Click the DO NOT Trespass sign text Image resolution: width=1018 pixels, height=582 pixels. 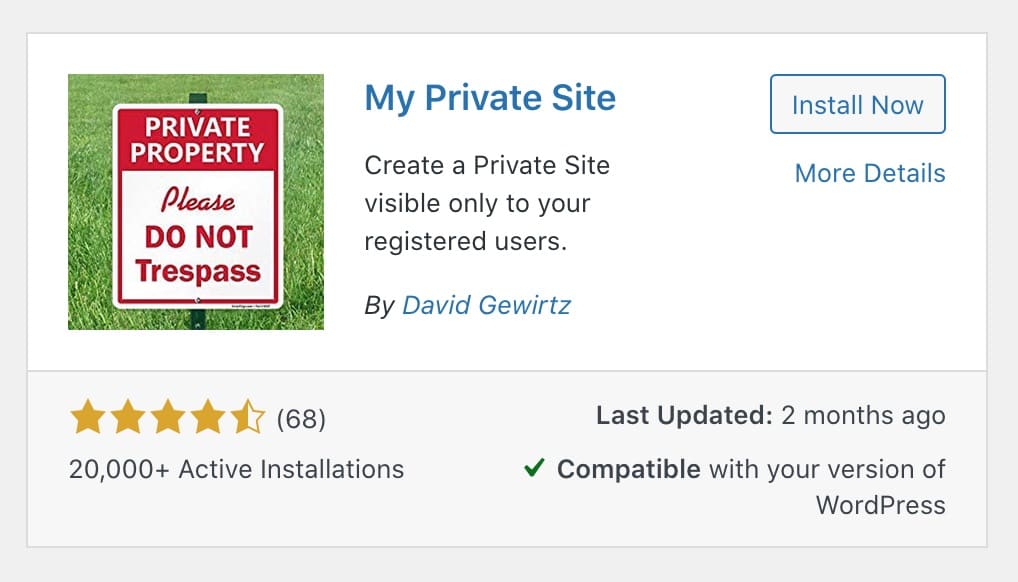click(x=198, y=254)
